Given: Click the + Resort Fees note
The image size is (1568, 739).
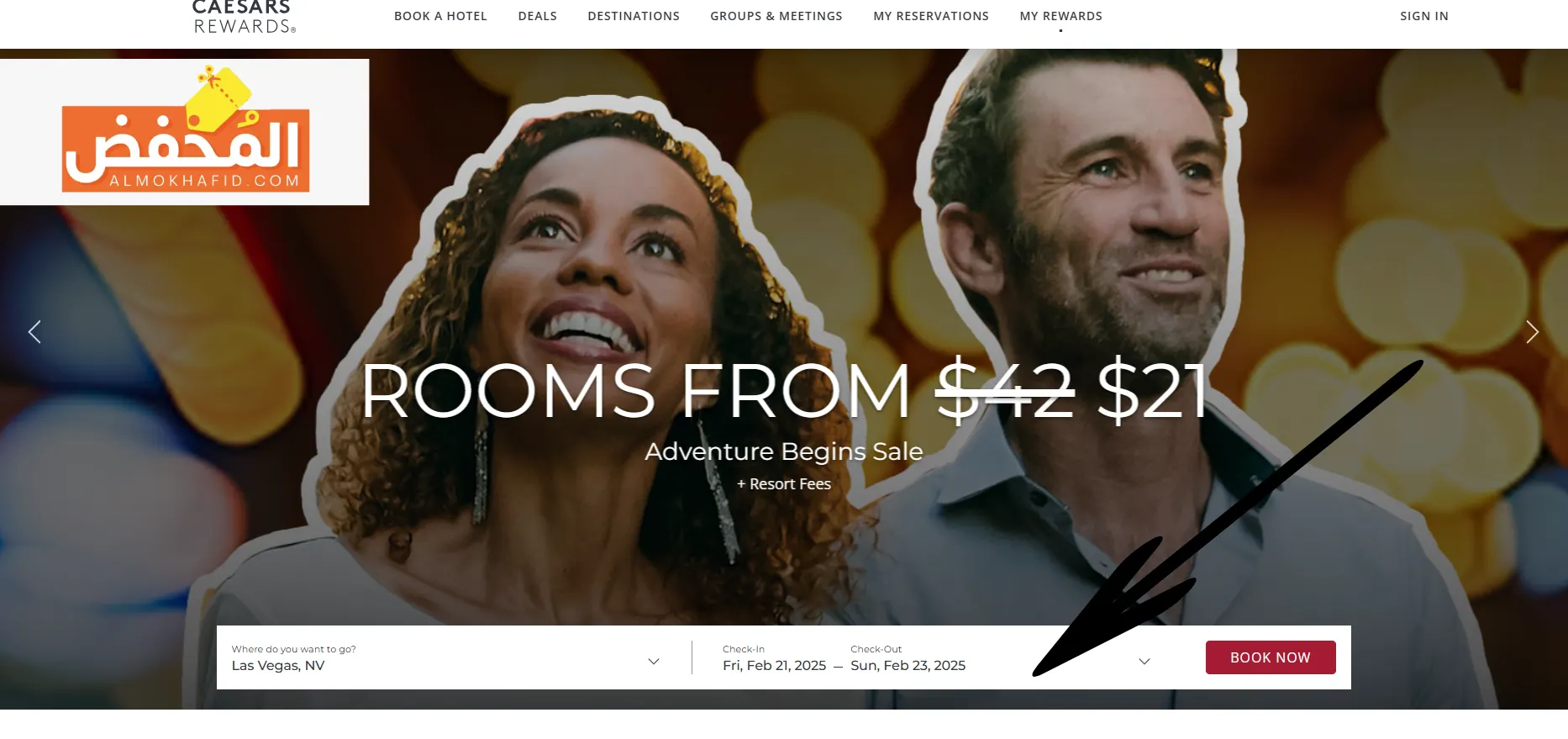Looking at the screenshot, I should pos(784,484).
